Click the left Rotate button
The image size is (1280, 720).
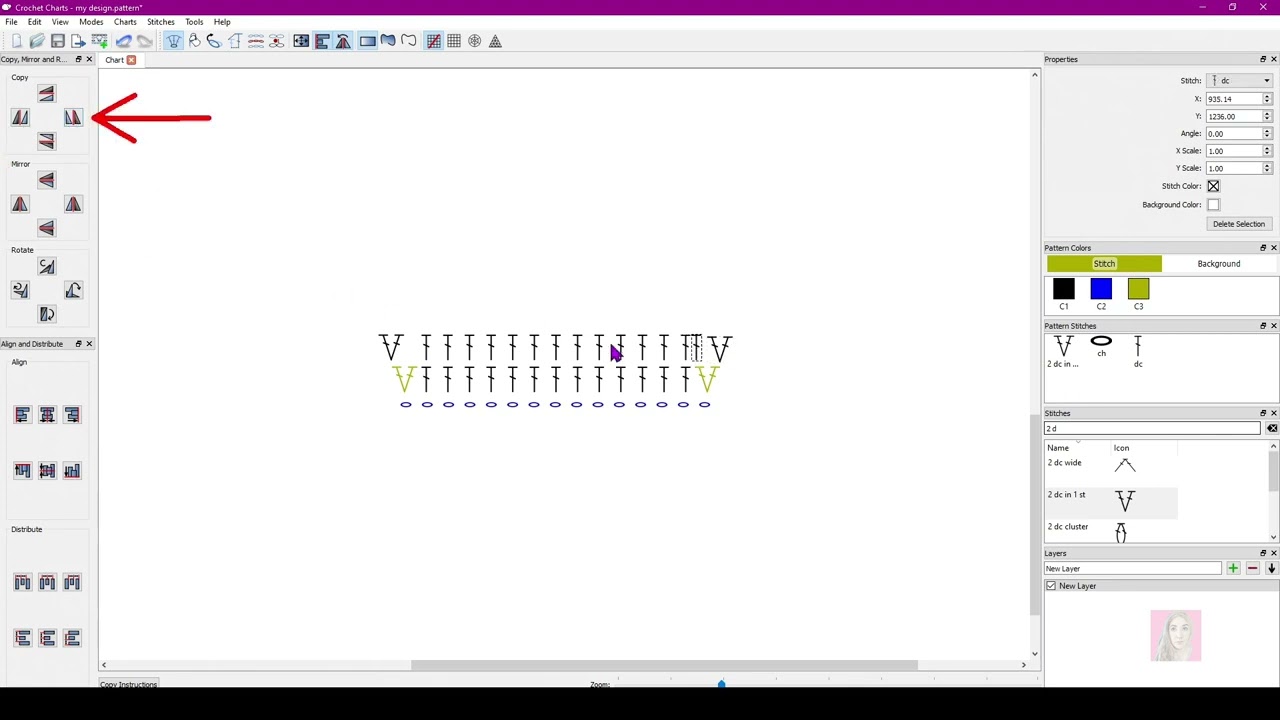[20, 290]
